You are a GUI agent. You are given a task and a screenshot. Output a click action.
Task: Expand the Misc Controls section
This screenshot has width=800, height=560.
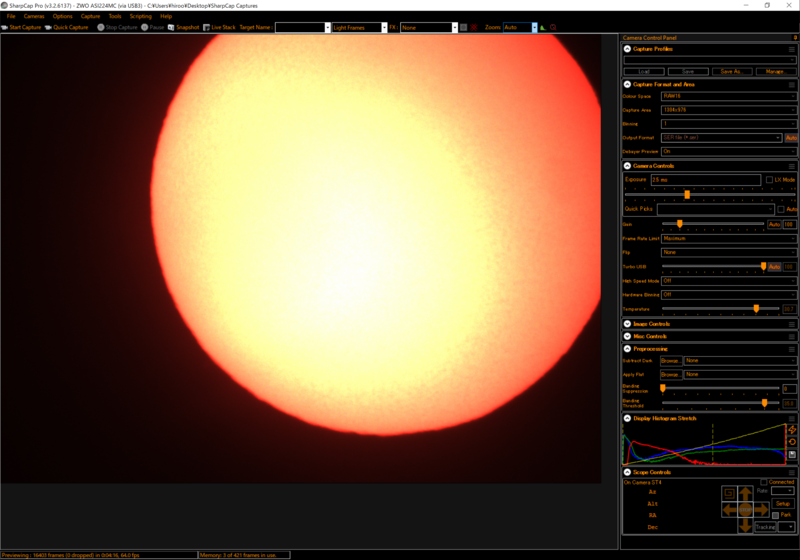[x=627, y=337]
